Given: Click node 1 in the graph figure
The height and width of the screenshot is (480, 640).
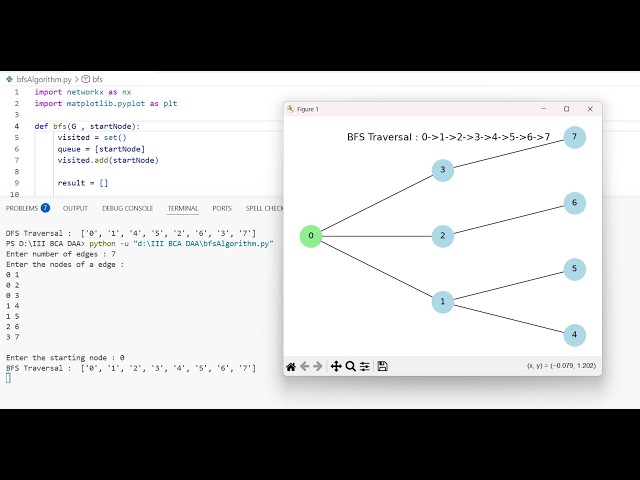Looking at the screenshot, I should pyautogui.click(x=443, y=302).
